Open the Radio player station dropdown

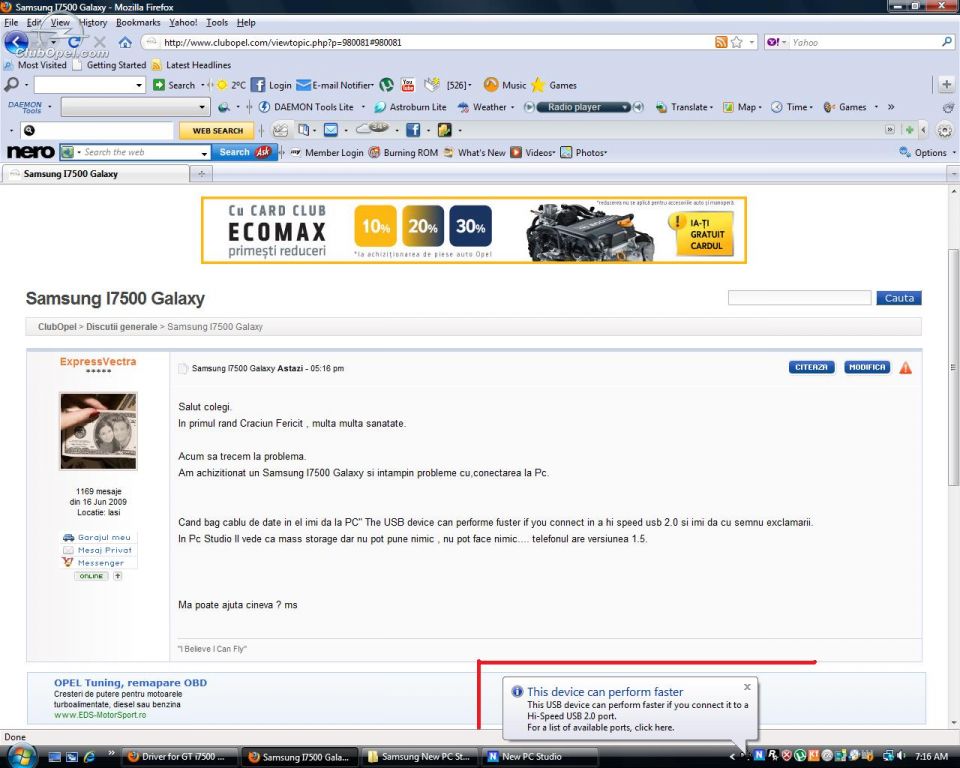[624, 107]
